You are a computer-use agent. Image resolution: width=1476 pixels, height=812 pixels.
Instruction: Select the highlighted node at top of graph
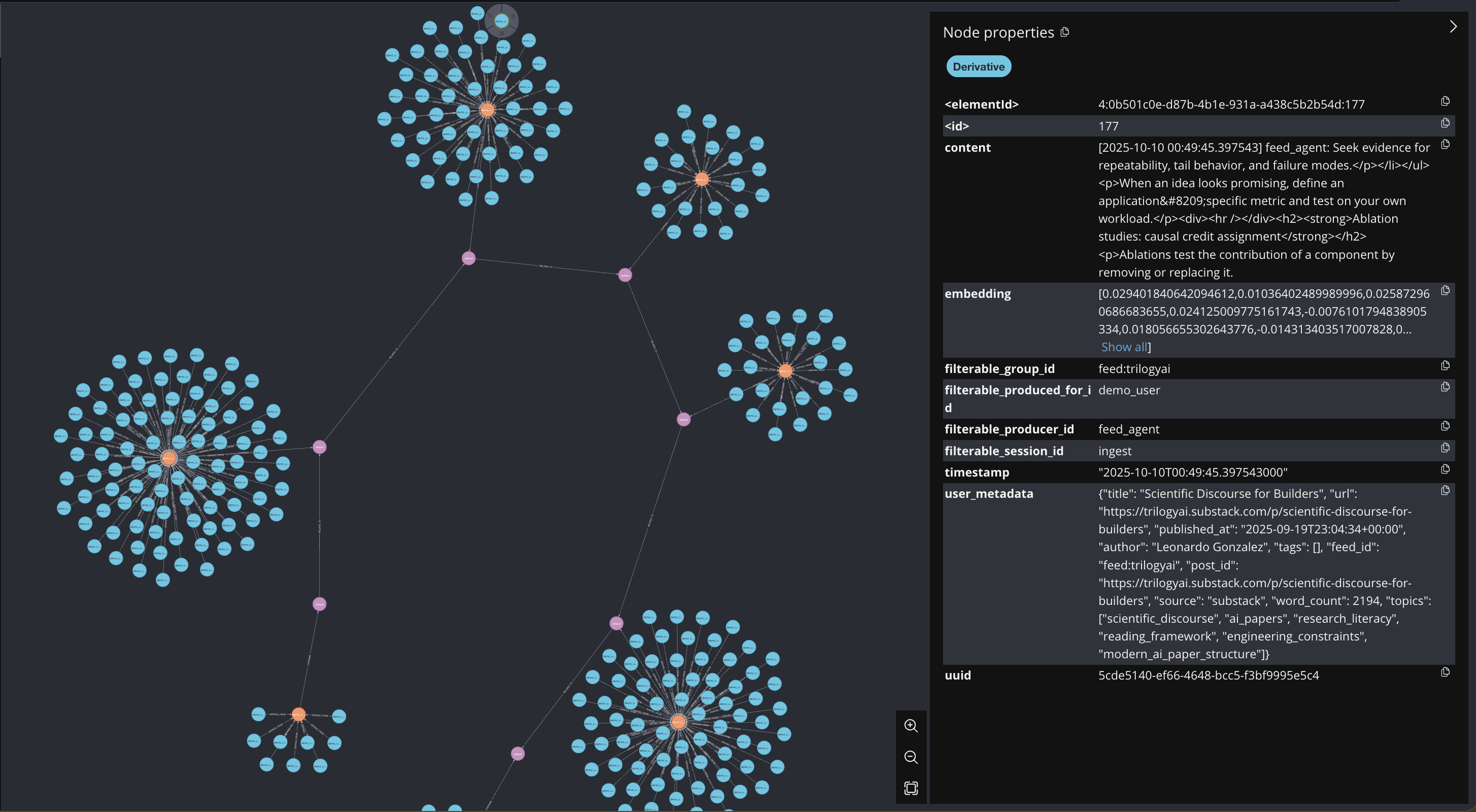point(501,21)
